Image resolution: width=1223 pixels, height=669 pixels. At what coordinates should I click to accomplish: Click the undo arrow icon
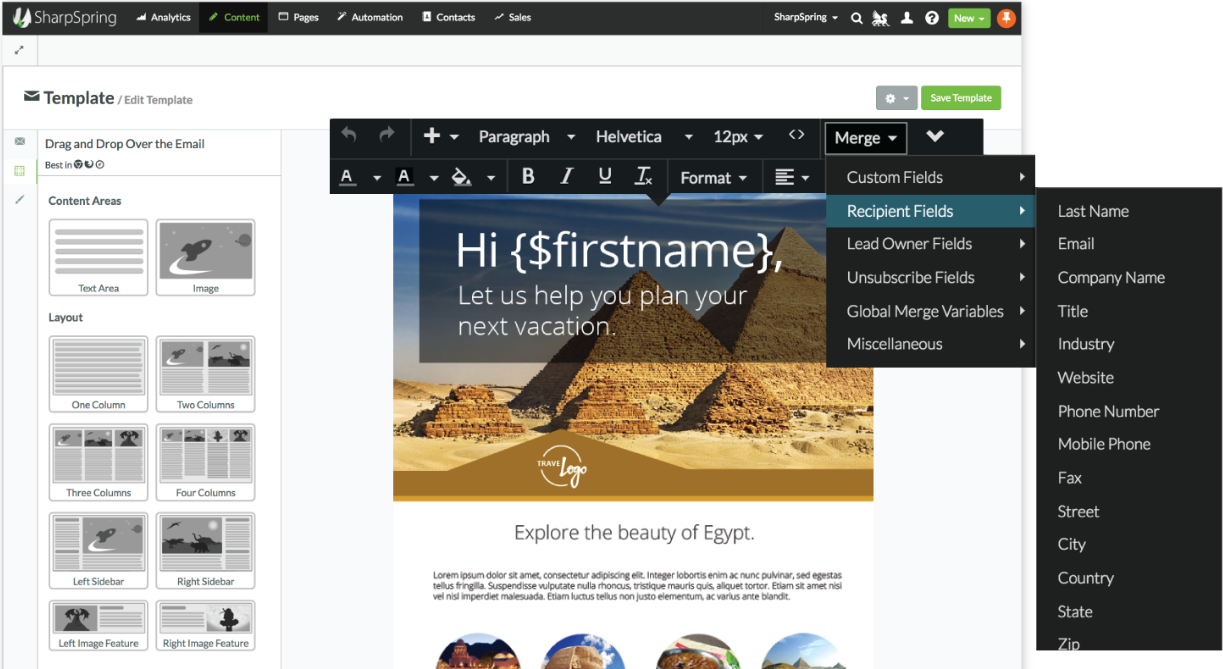tap(349, 135)
